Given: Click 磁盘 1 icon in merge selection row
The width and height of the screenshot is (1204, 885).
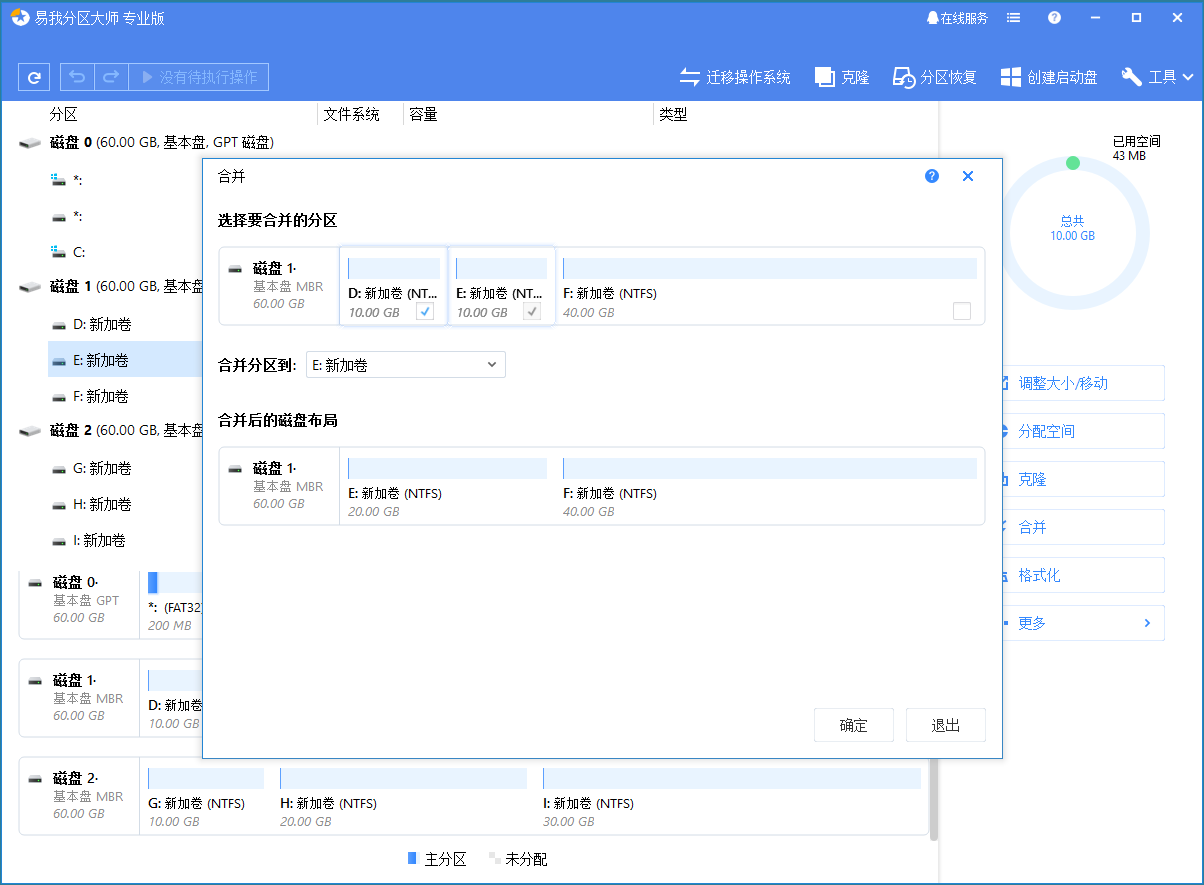Looking at the screenshot, I should point(235,270).
